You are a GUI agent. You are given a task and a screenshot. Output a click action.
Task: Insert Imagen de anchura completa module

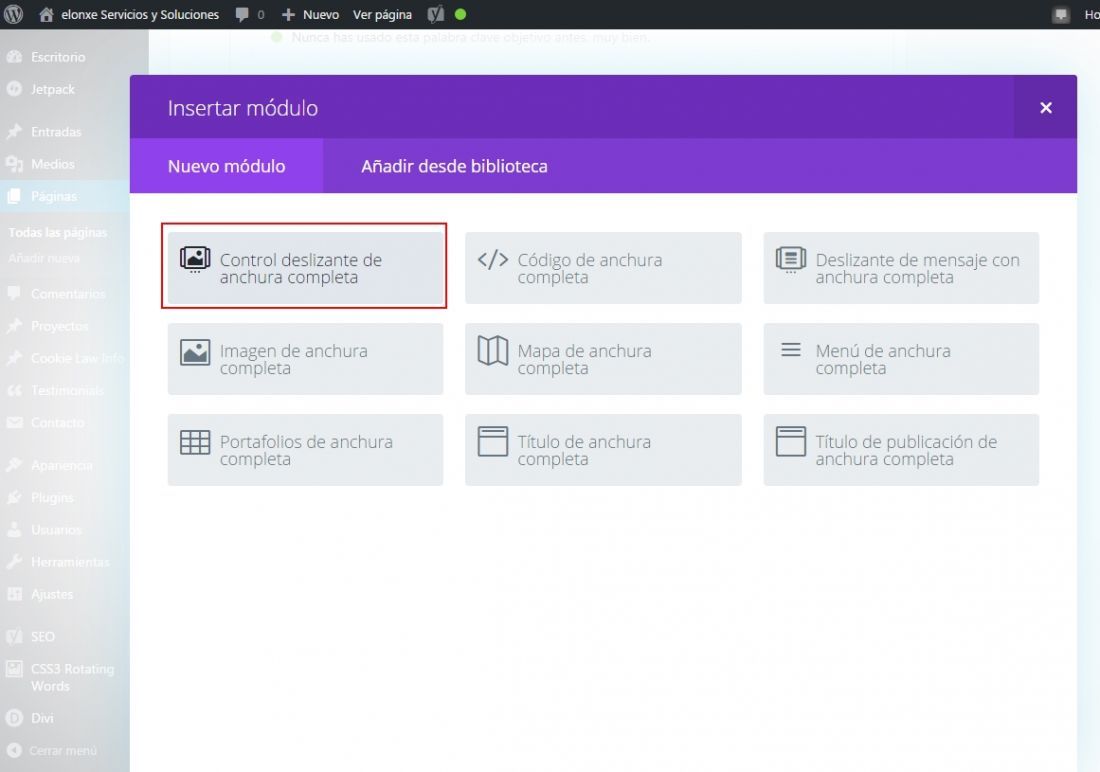[305, 359]
